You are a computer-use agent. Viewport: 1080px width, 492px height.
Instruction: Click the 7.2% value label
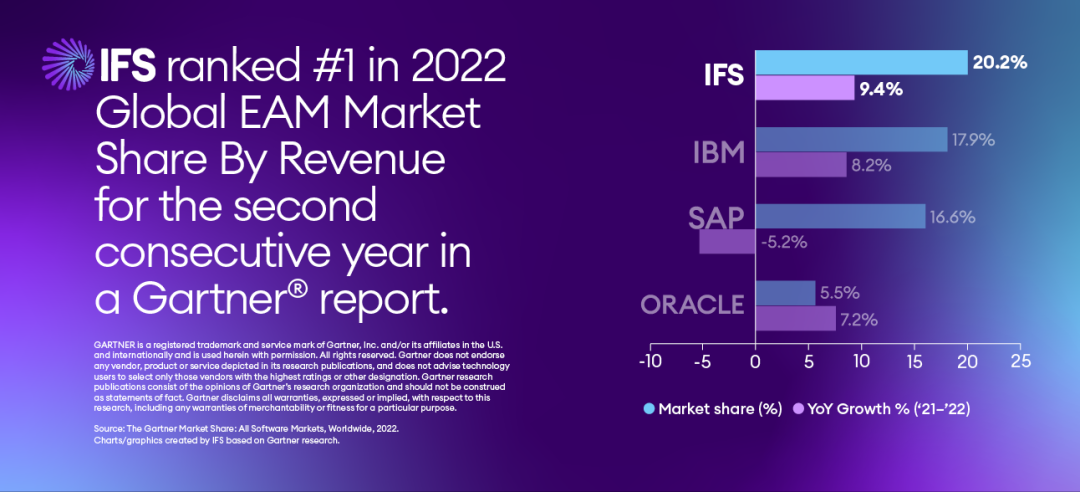click(x=860, y=320)
